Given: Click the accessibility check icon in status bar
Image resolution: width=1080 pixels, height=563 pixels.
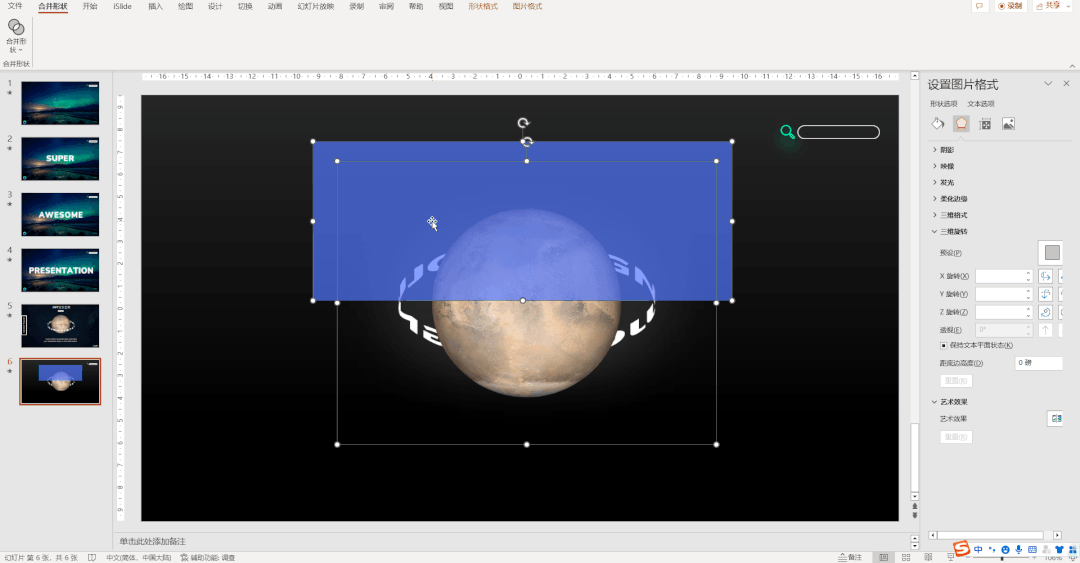Looking at the screenshot, I should pos(184,557).
